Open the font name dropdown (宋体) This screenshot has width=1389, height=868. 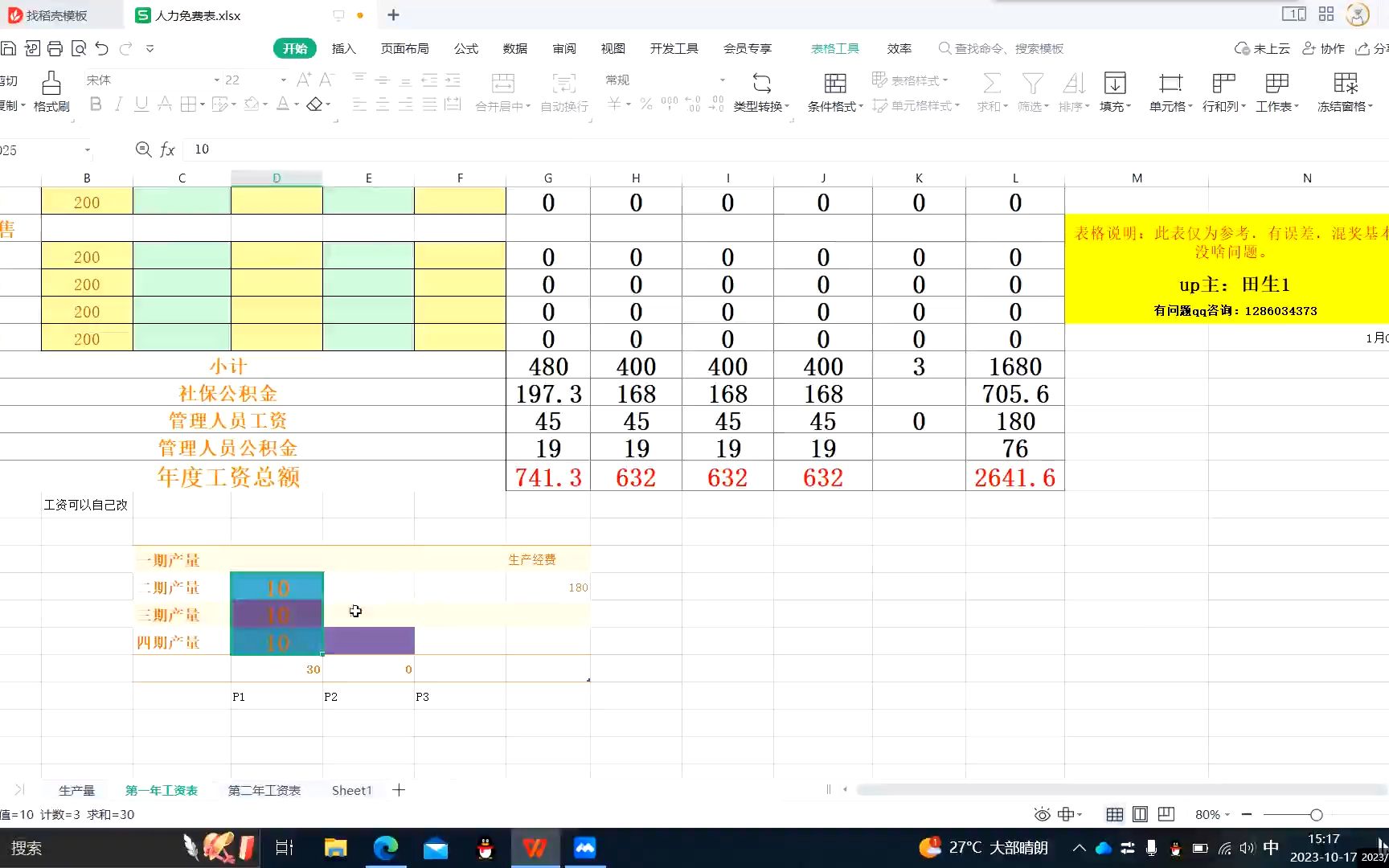pos(216,80)
